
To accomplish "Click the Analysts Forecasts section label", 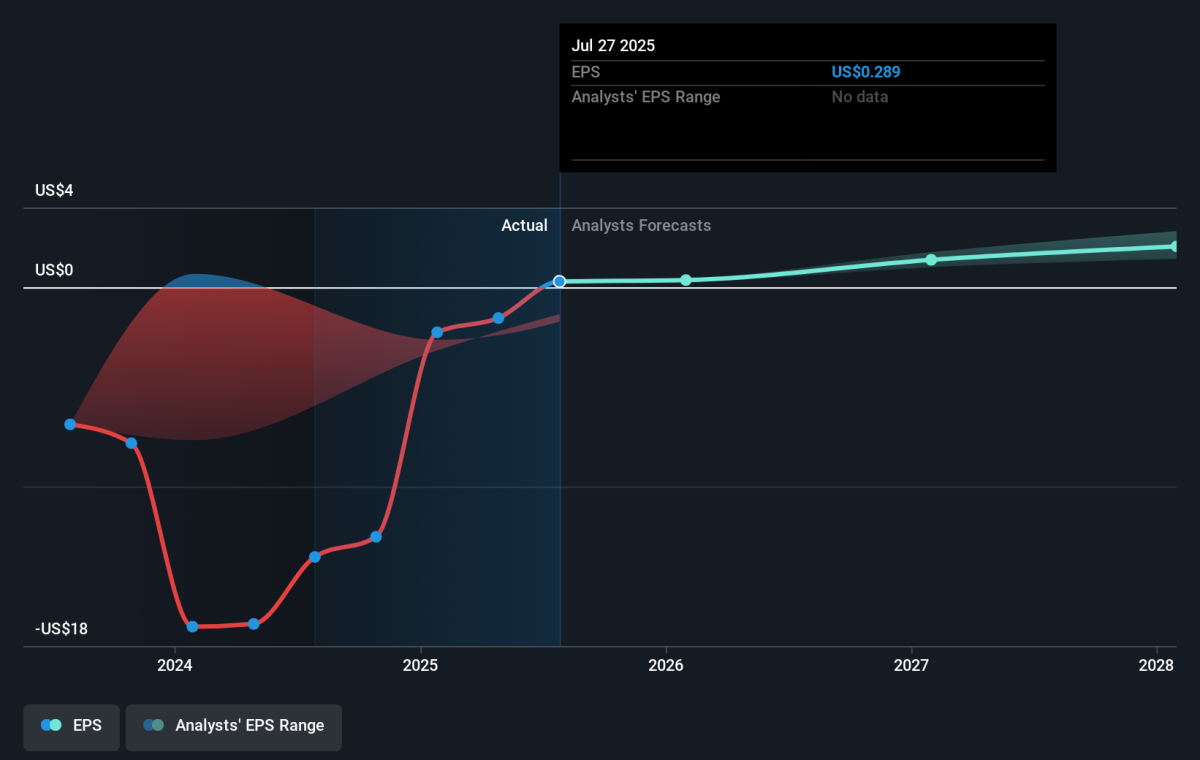I will tap(641, 225).
